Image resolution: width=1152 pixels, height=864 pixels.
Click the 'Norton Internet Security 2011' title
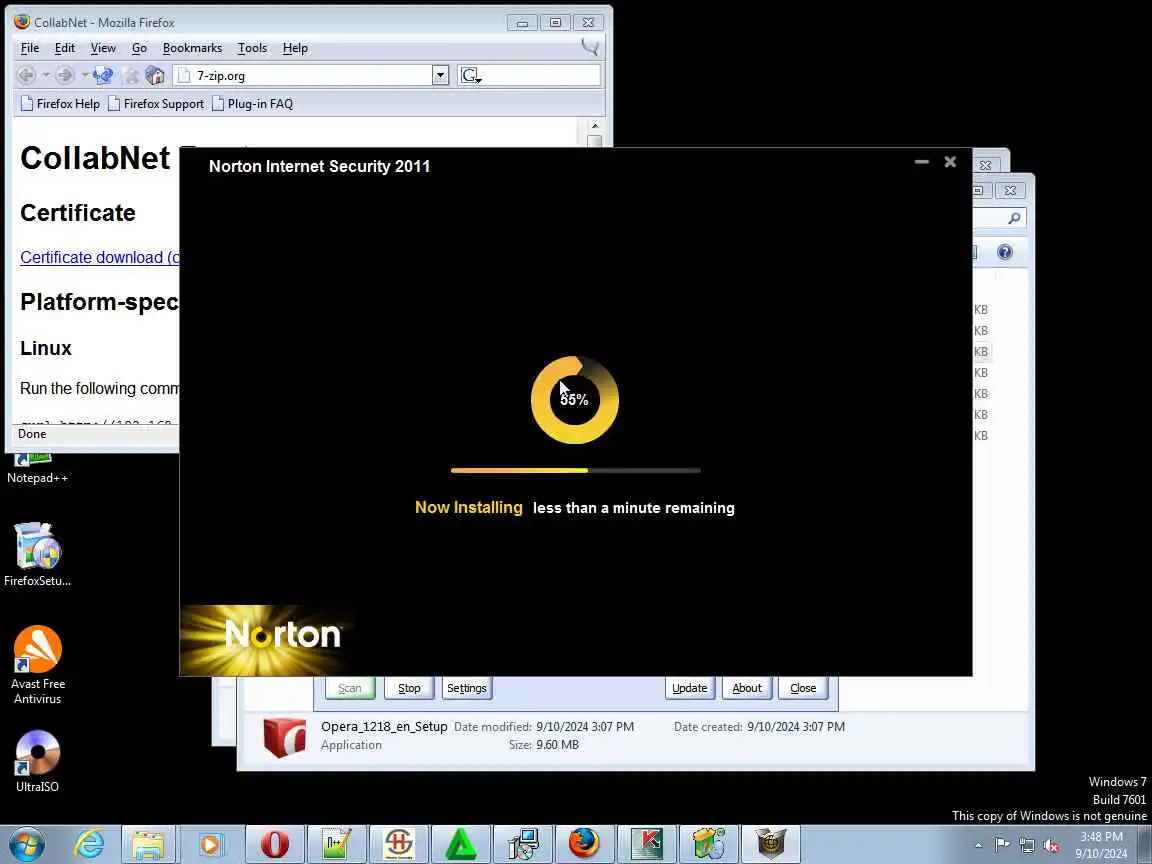pyautogui.click(x=320, y=166)
